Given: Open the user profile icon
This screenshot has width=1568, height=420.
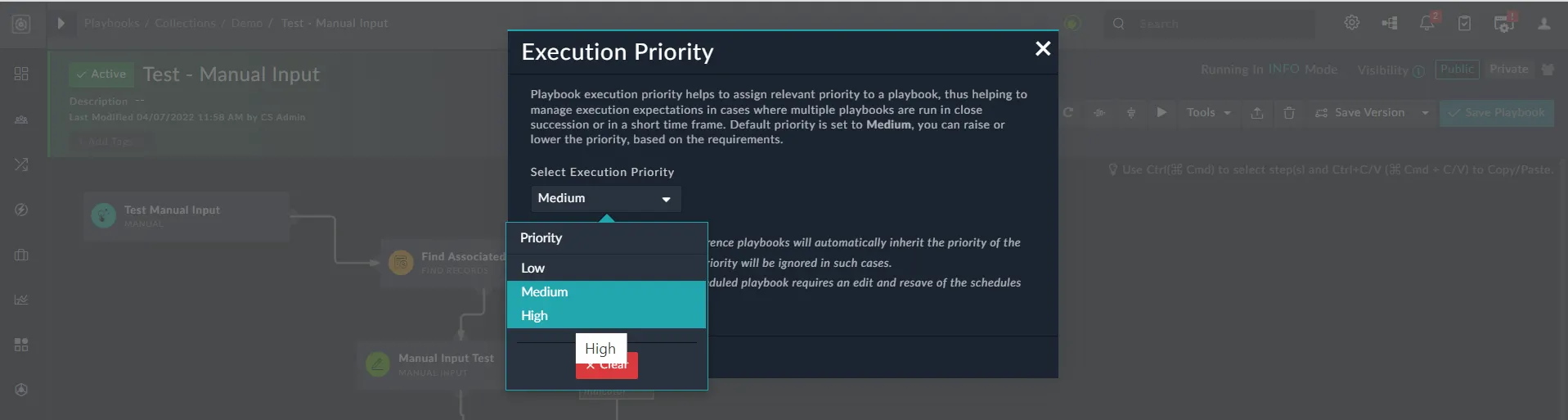Looking at the screenshot, I should (x=1543, y=24).
